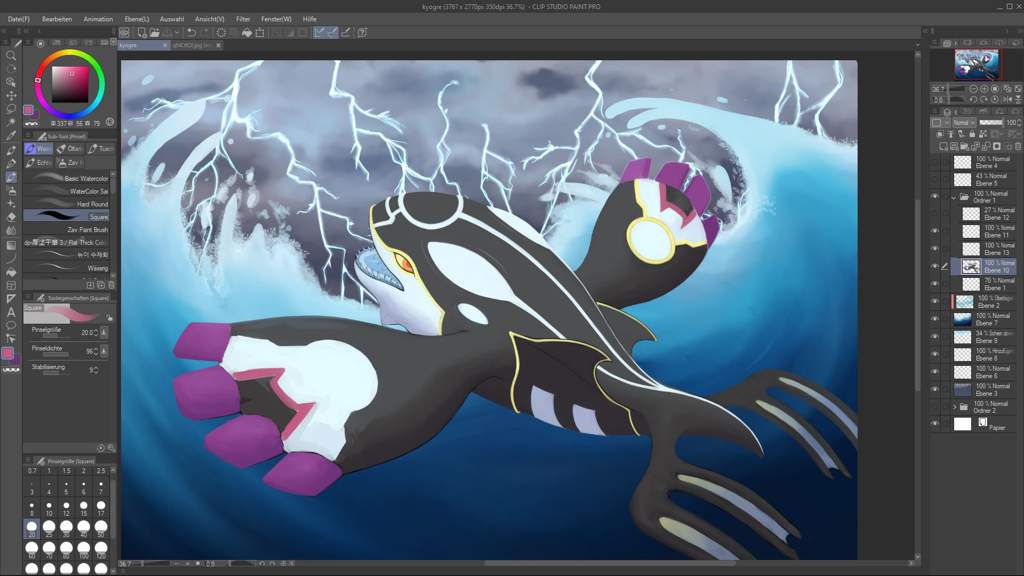The image size is (1024, 576).
Task: Select the Text tool
Action: tap(10, 312)
